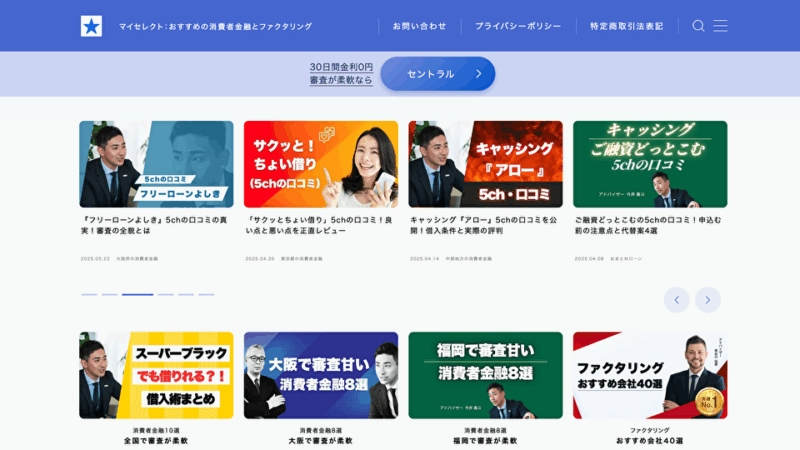Go to previous carousel slide arrow
800x450 pixels.
[x=677, y=300]
